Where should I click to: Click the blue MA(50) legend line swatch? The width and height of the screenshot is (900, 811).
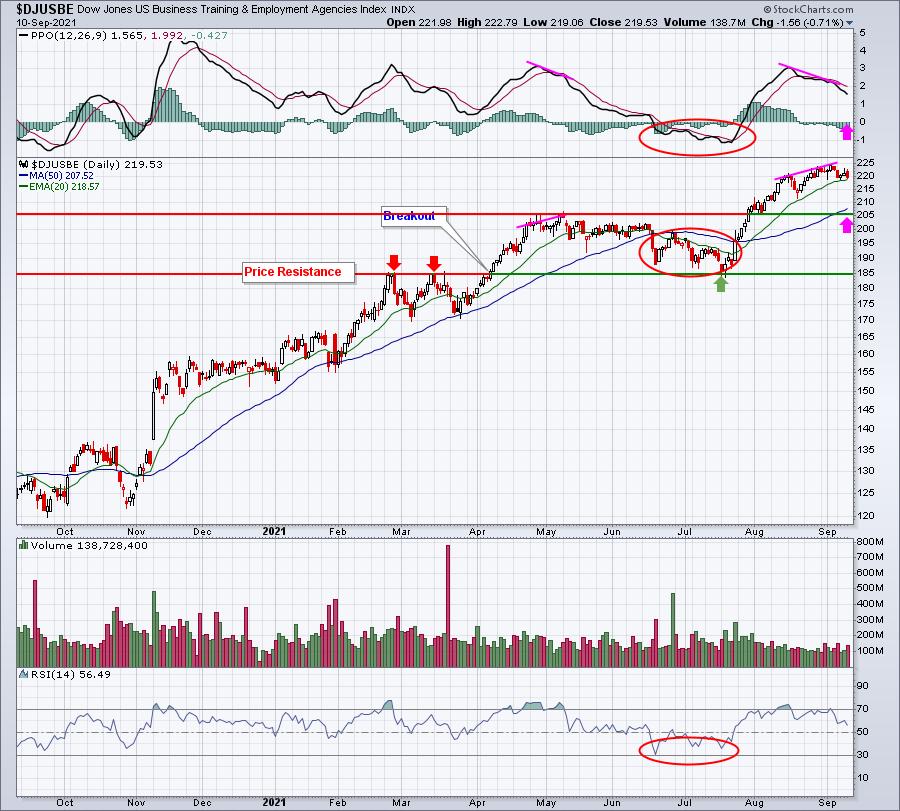(x=24, y=176)
